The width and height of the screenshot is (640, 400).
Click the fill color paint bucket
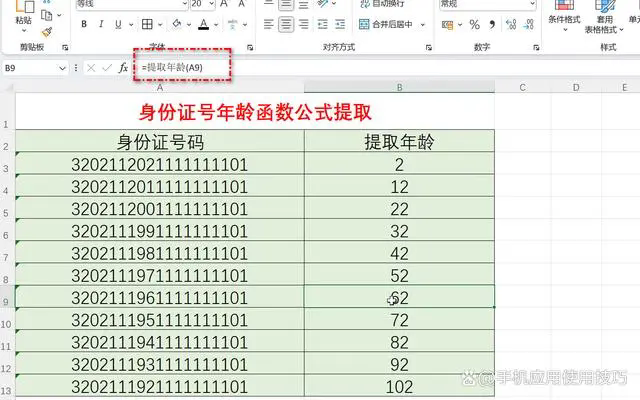pyautogui.click(x=178, y=25)
